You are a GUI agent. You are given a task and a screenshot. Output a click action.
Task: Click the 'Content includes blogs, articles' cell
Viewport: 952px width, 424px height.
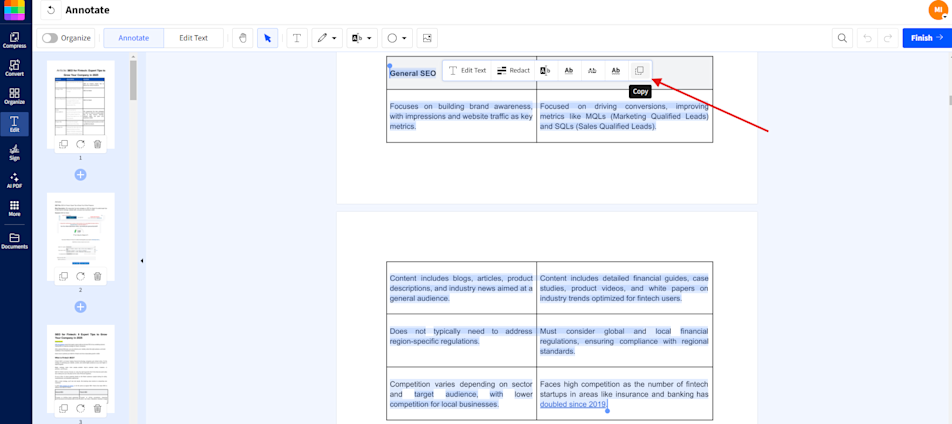pyautogui.click(x=461, y=288)
